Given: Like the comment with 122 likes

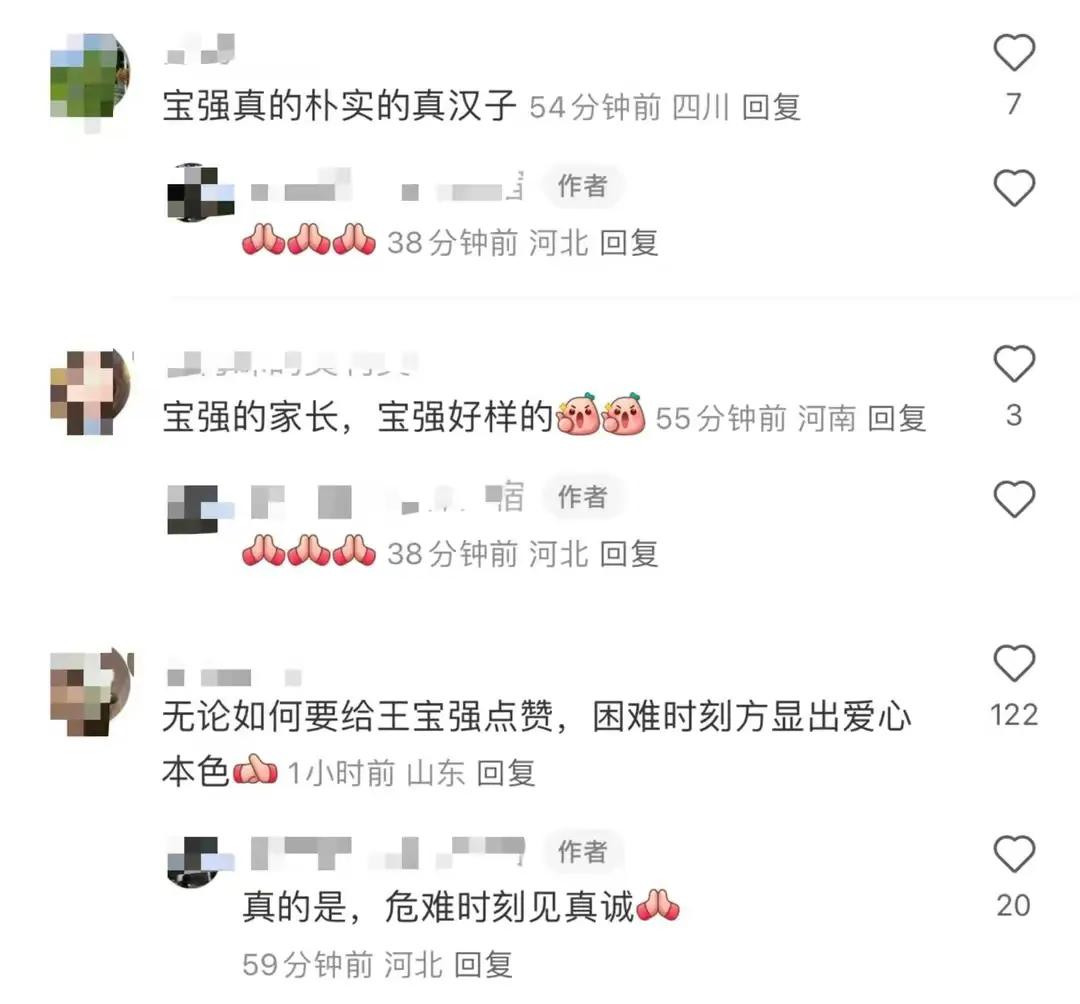Looking at the screenshot, I should 1014,663.
